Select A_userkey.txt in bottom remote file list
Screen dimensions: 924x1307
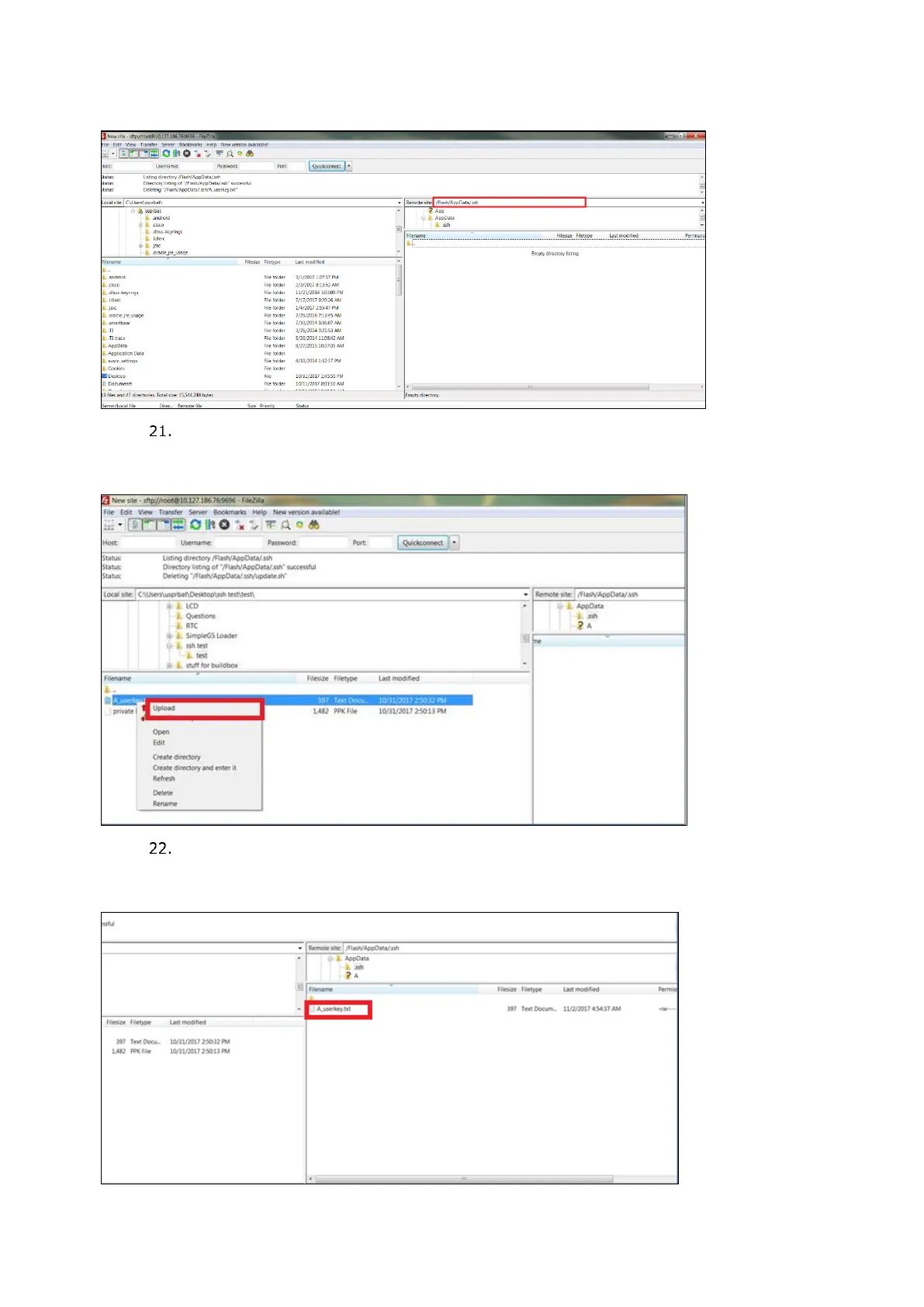point(334,1010)
